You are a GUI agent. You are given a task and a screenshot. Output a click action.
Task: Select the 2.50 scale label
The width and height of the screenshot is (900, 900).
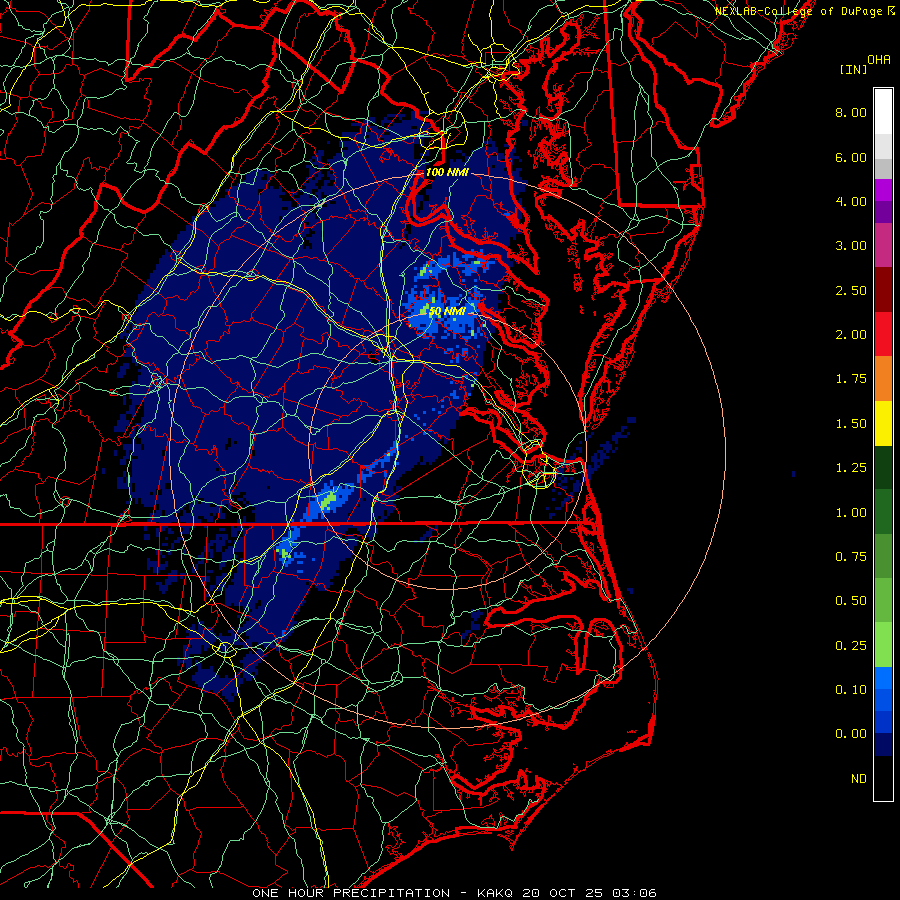(851, 290)
